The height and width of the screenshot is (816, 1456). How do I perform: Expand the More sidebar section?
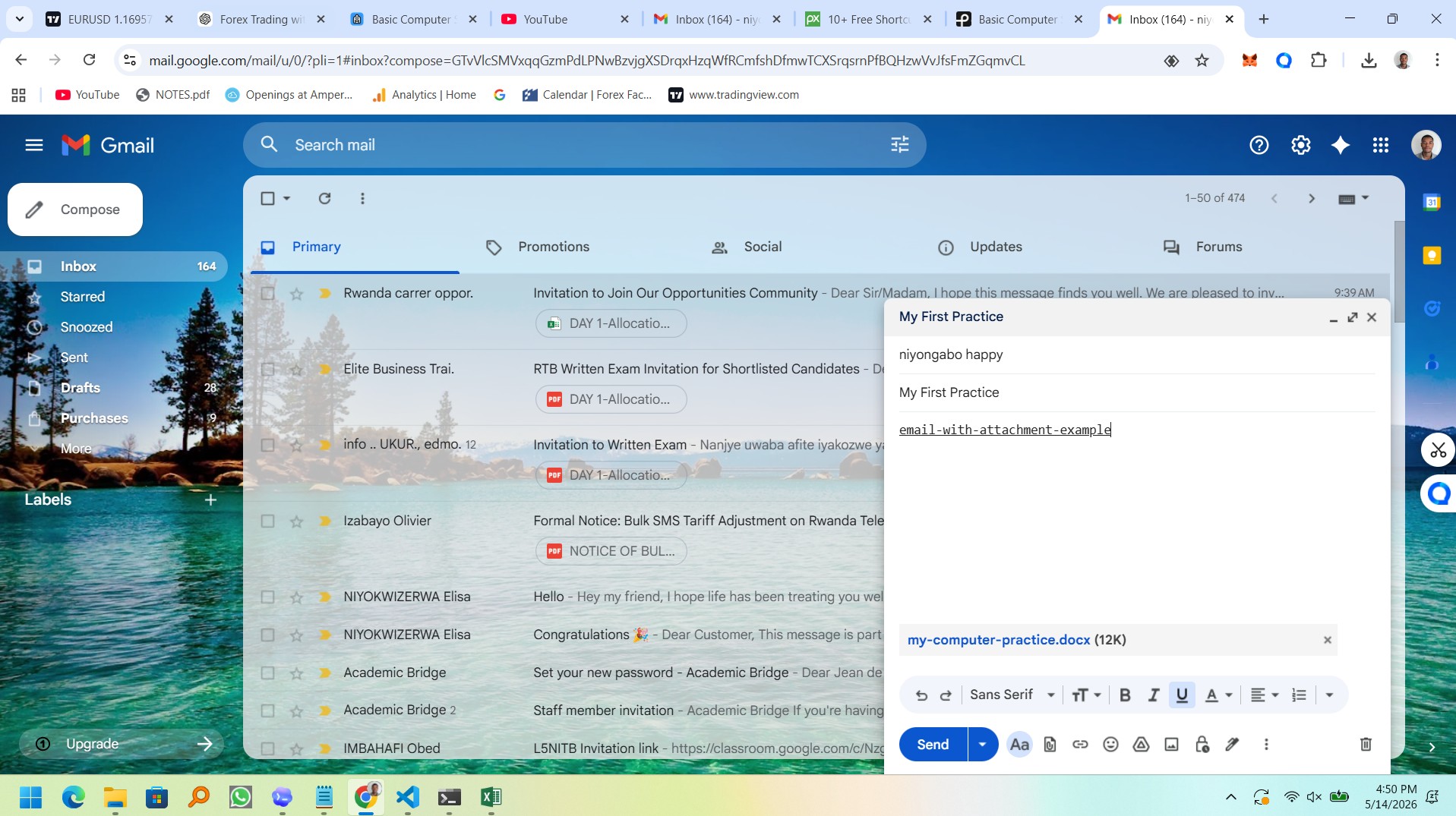75,449
